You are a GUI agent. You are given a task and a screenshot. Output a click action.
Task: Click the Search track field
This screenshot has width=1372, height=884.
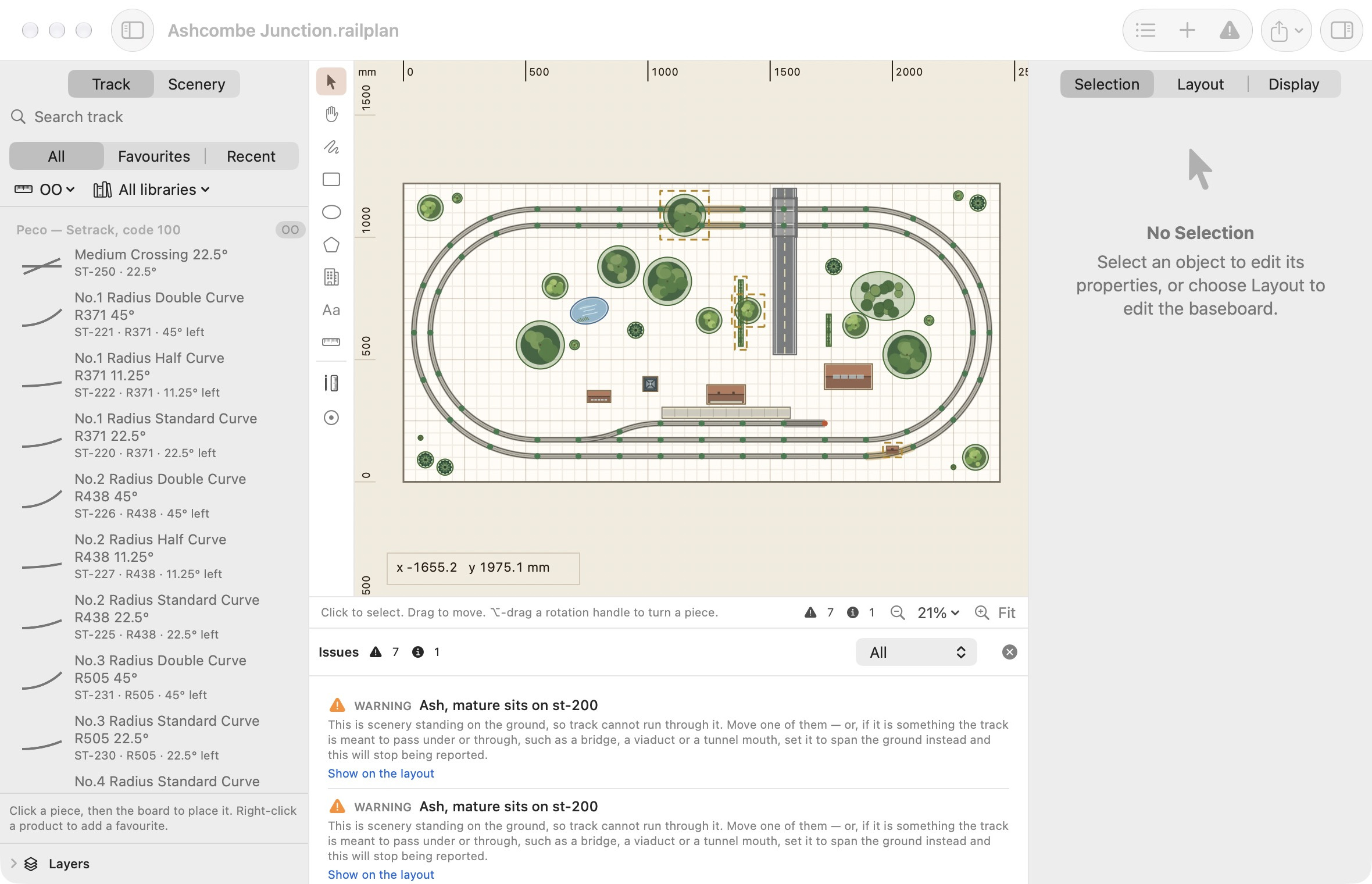(154, 117)
